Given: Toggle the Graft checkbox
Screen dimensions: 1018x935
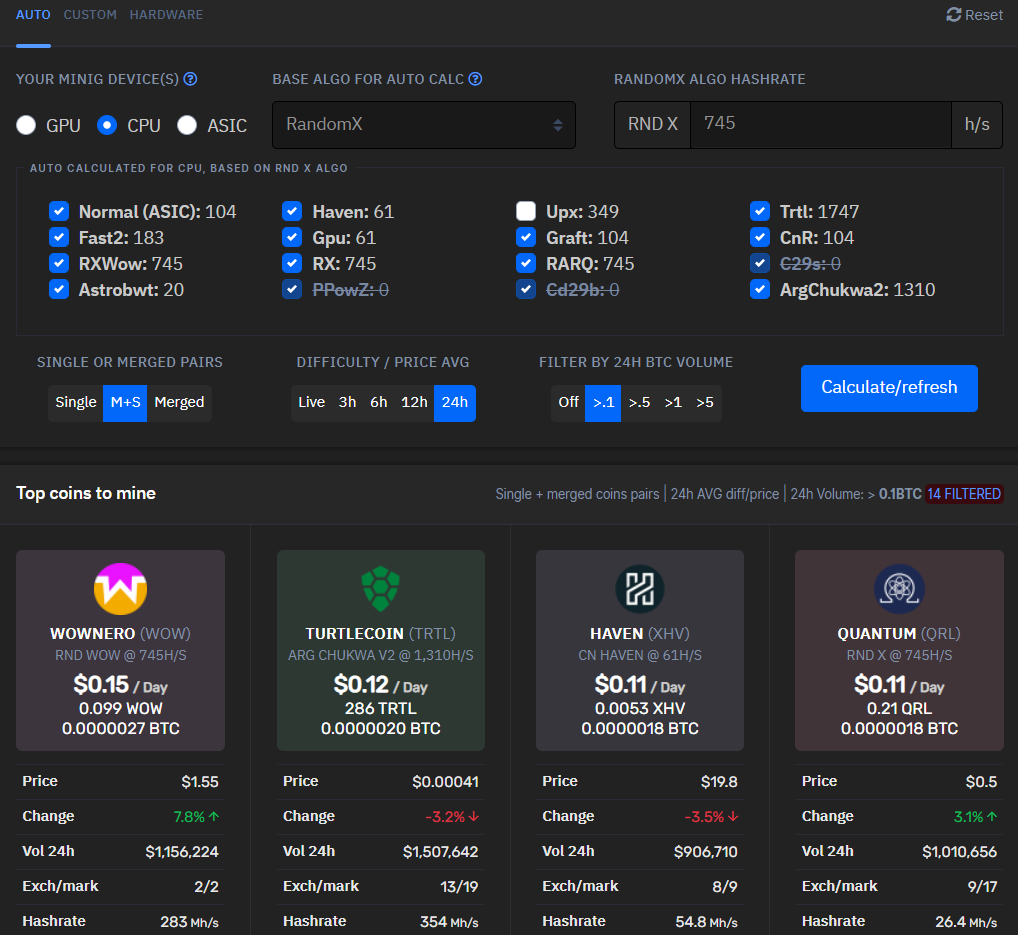Looking at the screenshot, I should (x=526, y=237).
